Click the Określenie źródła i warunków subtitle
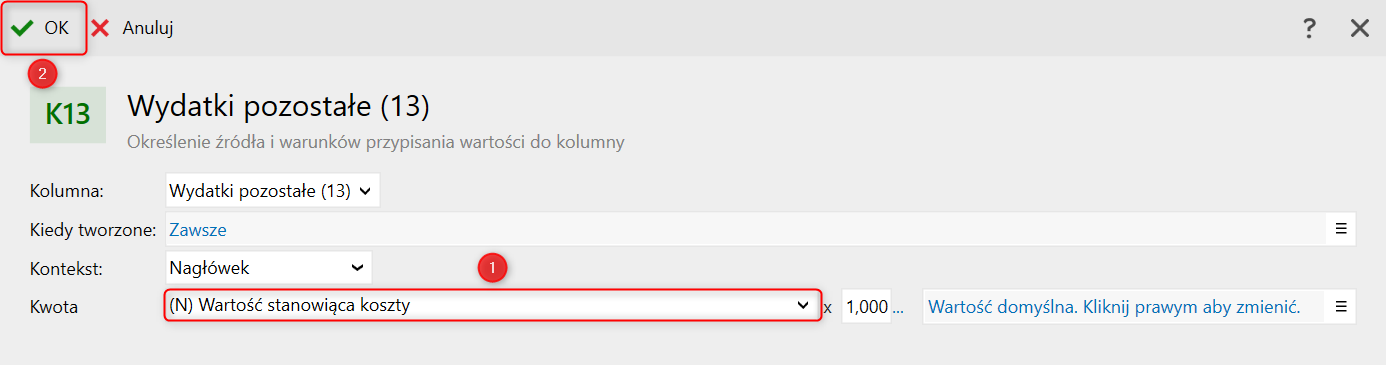 [376, 142]
